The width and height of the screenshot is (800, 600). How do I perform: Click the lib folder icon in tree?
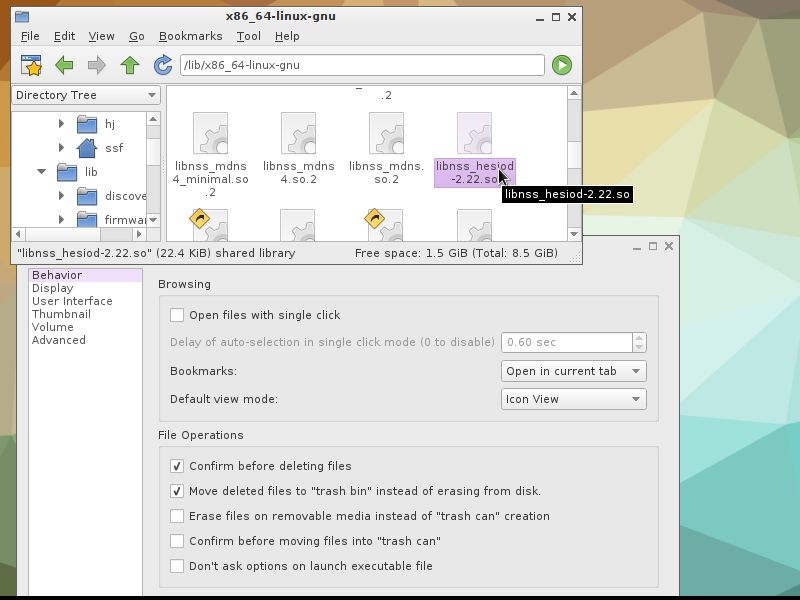[67, 172]
